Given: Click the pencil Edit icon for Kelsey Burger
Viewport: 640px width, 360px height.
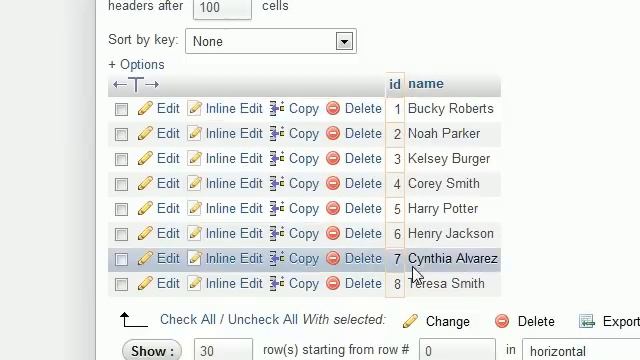Looking at the screenshot, I should [145, 158].
